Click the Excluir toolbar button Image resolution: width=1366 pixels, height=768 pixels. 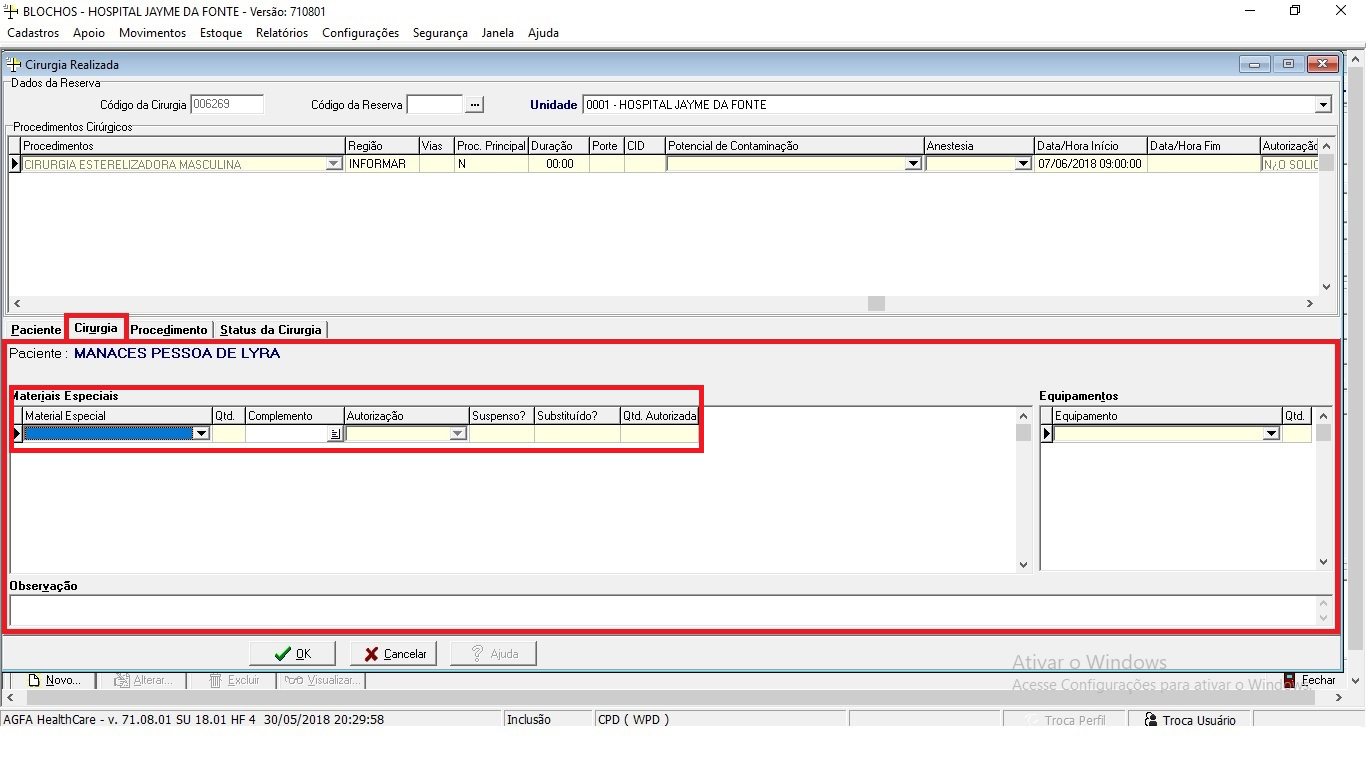click(x=234, y=680)
